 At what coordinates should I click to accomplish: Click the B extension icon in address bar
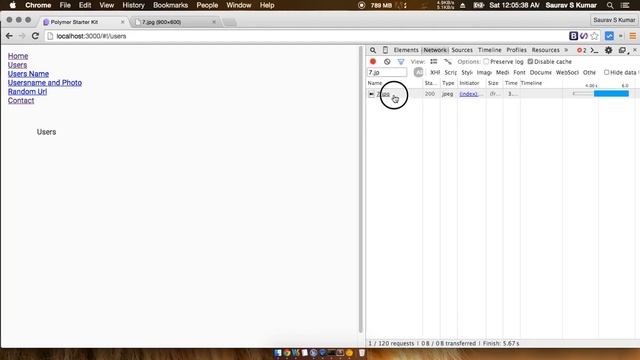[x=573, y=36]
